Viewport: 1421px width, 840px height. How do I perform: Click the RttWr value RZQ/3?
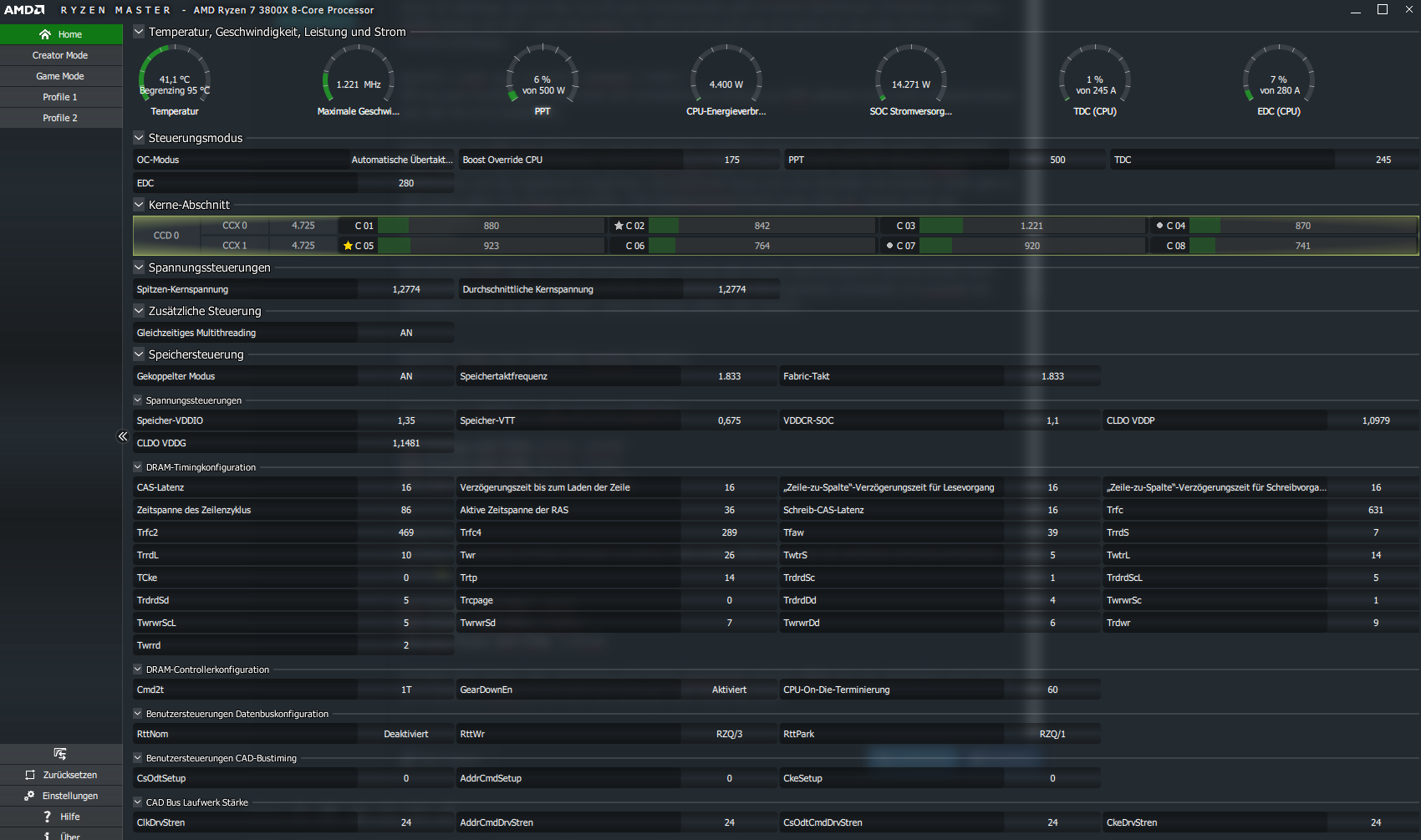coord(730,734)
